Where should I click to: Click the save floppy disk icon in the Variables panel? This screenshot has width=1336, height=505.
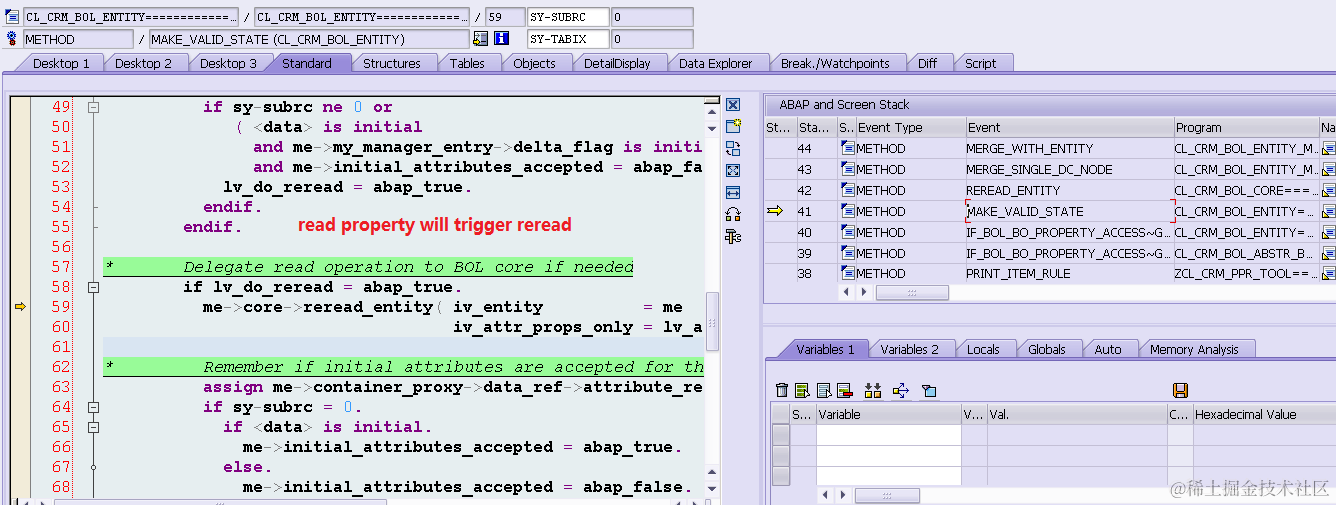tap(1180, 390)
